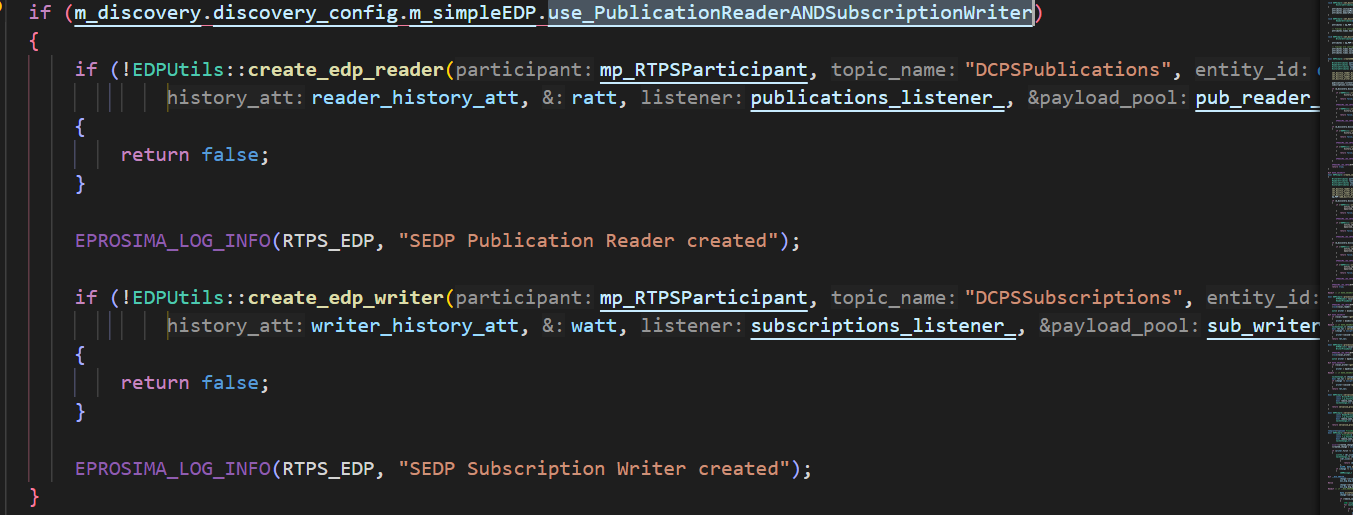Click the sub_writer payload pool argument
Image resolution: width=1353 pixels, height=515 pixels.
coord(1263,326)
